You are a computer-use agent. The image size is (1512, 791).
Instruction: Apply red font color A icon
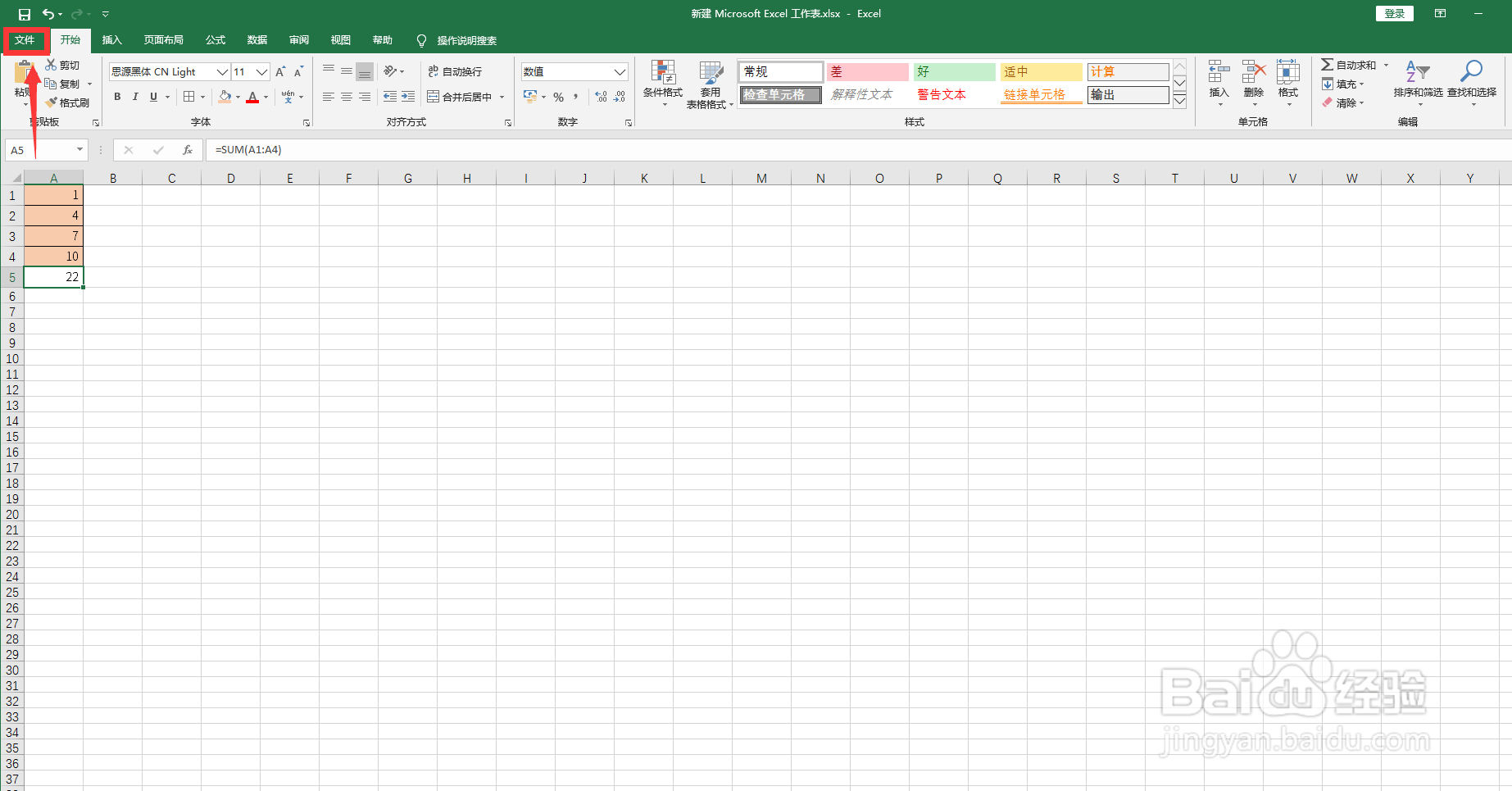coord(252,97)
